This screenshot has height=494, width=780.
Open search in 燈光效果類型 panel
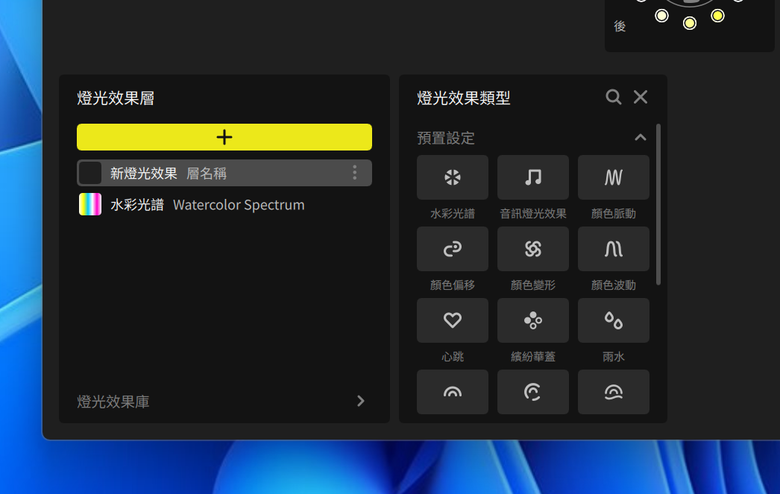(613, 97)
